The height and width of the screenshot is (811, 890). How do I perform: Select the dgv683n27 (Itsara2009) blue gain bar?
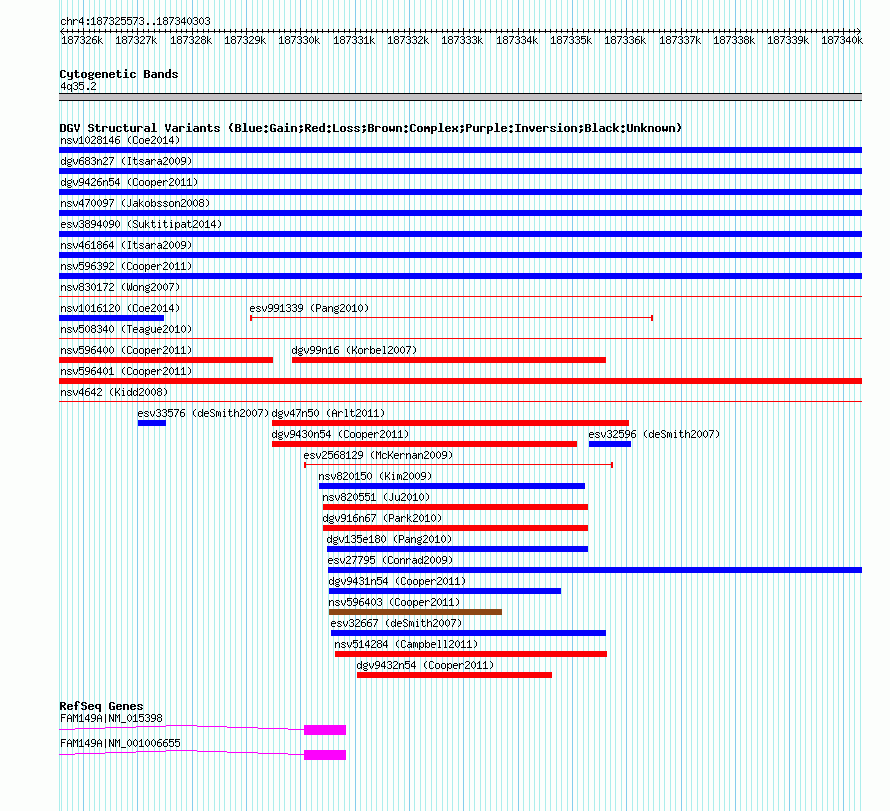pyautogui.click(x=460, y=171)
